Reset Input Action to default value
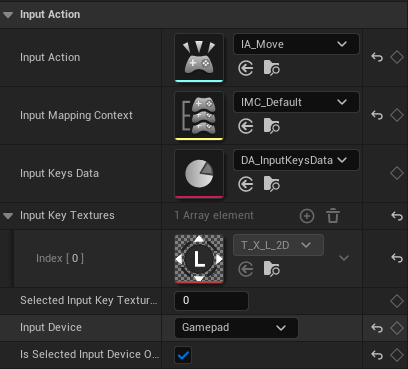The width and height of the screenshot is (408, 369). pyautogui.click(x=377, y=57)
